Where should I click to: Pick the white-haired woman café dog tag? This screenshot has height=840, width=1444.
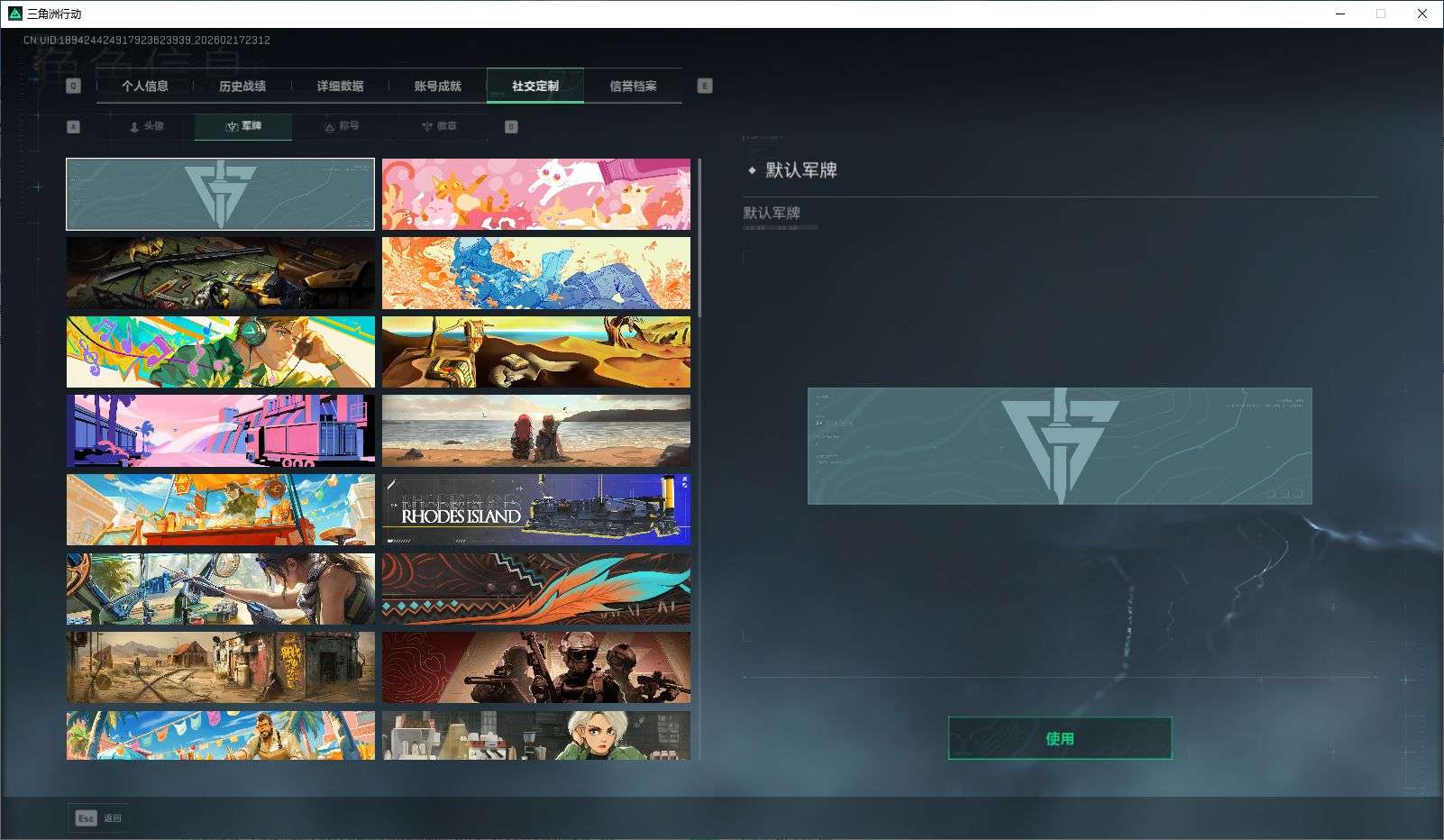coord(536,735)
